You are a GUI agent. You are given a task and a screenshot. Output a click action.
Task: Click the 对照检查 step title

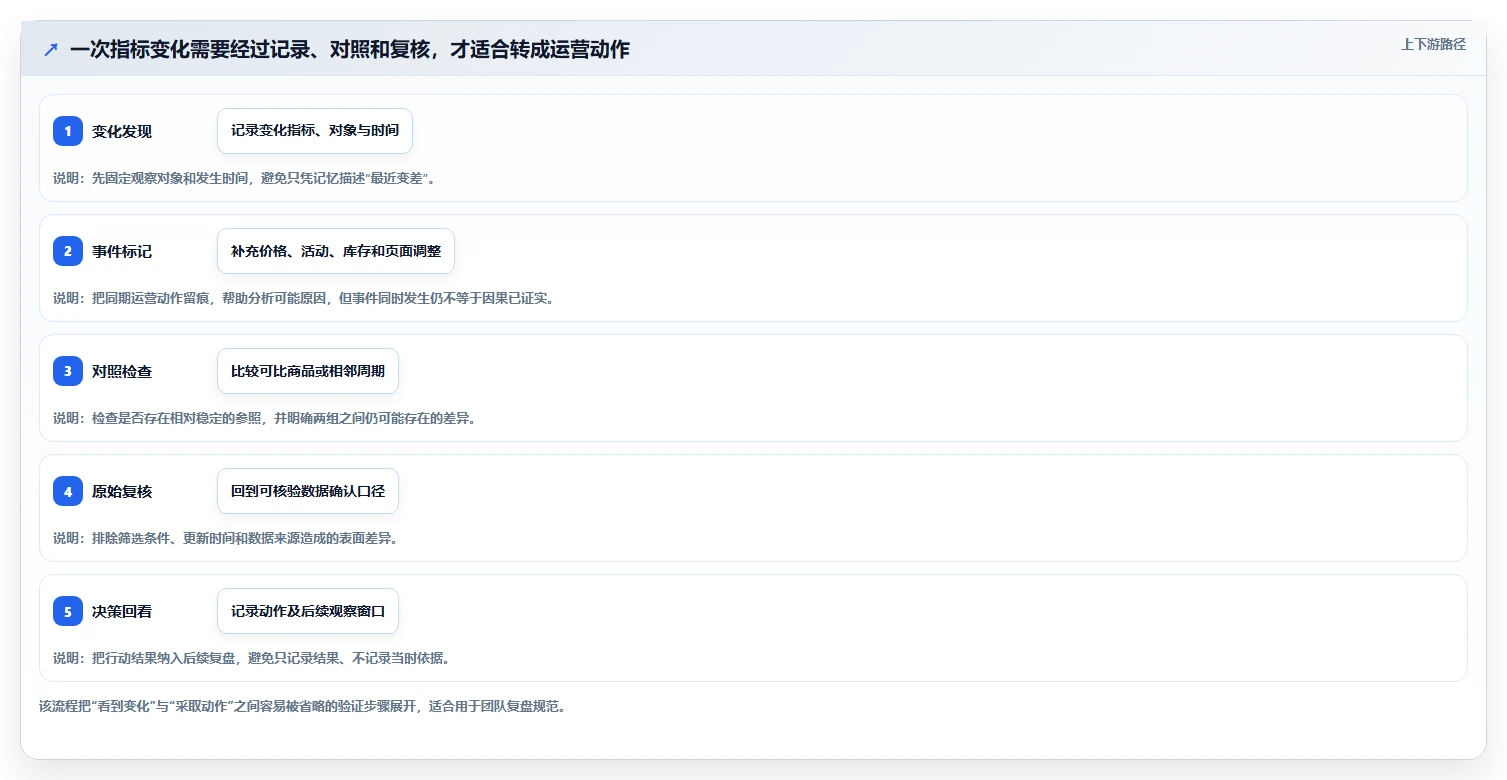pos(122,371)
